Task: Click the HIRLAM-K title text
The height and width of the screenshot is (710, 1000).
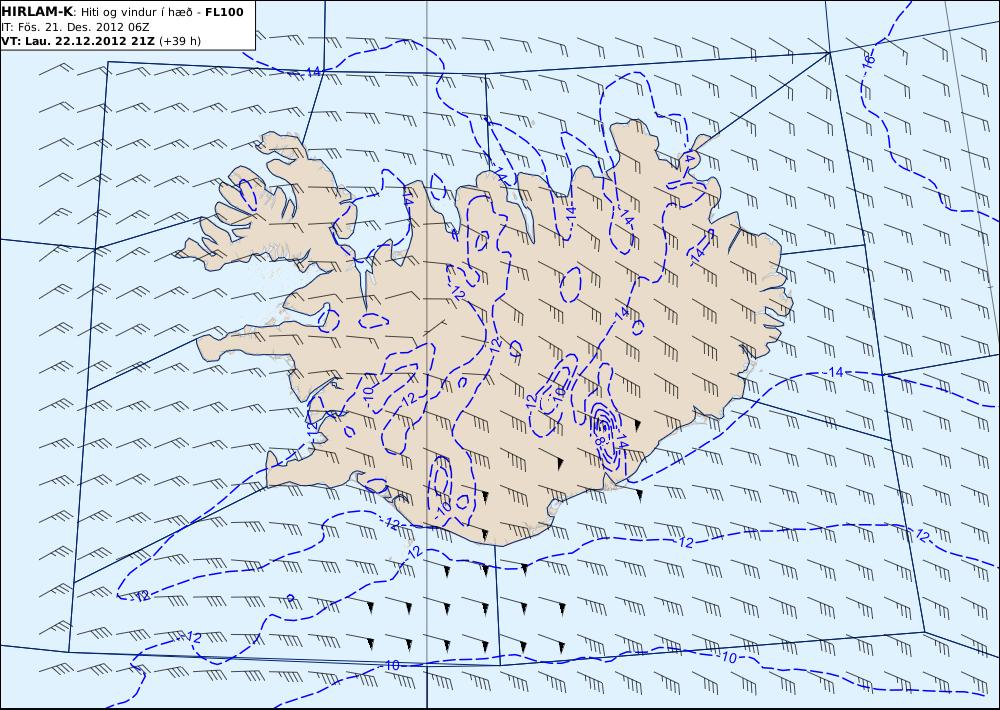Action: pos(37,12)
